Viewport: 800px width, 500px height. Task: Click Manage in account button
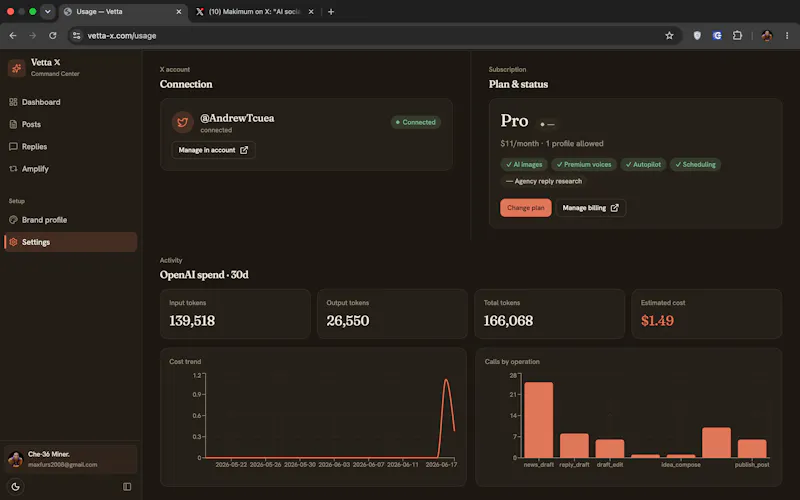tap(213, 150)
